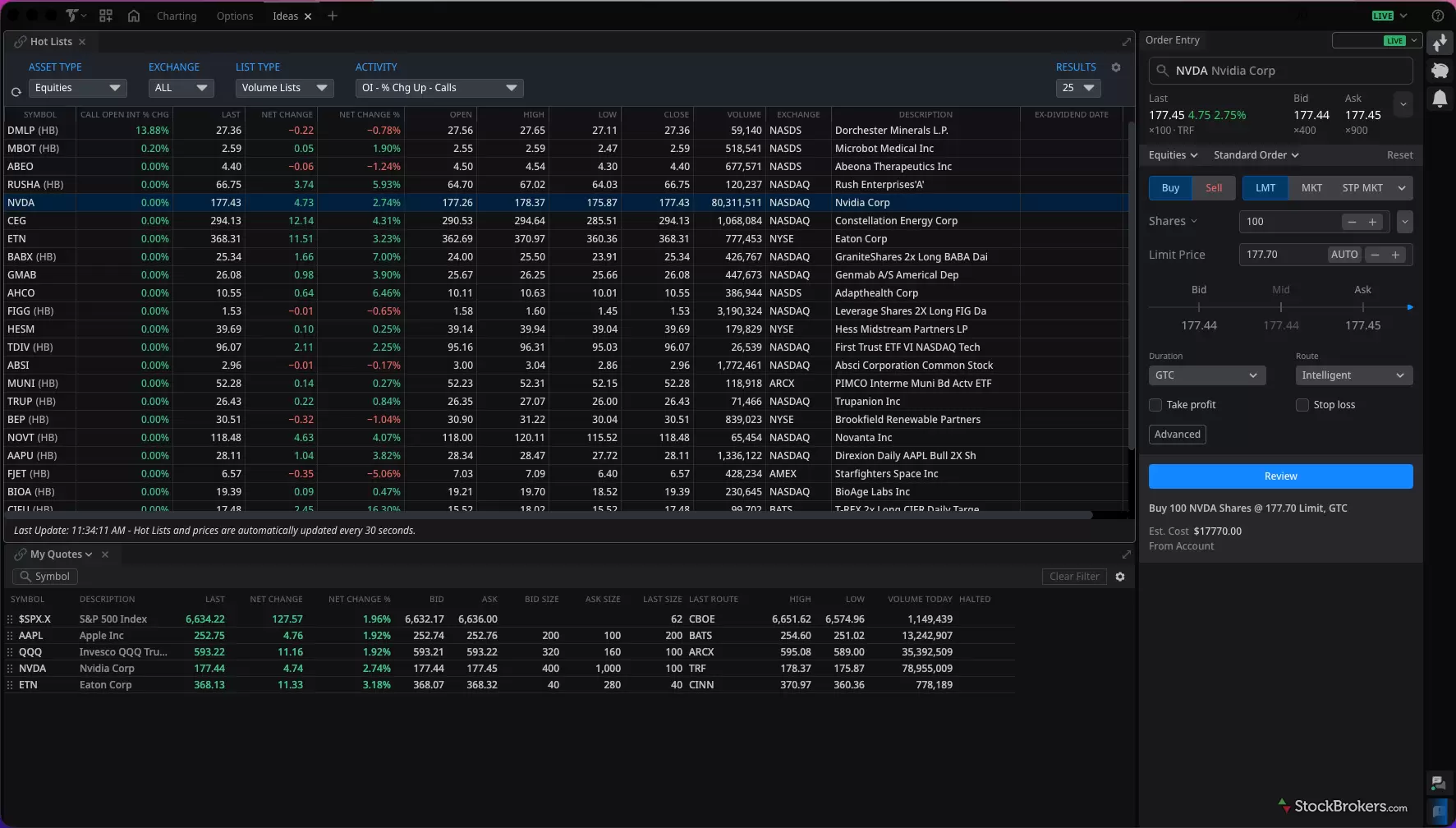Select Ask price on price ladder
The width and height of the screenshot is (1456, 828).
click(x=1362, y=326)
